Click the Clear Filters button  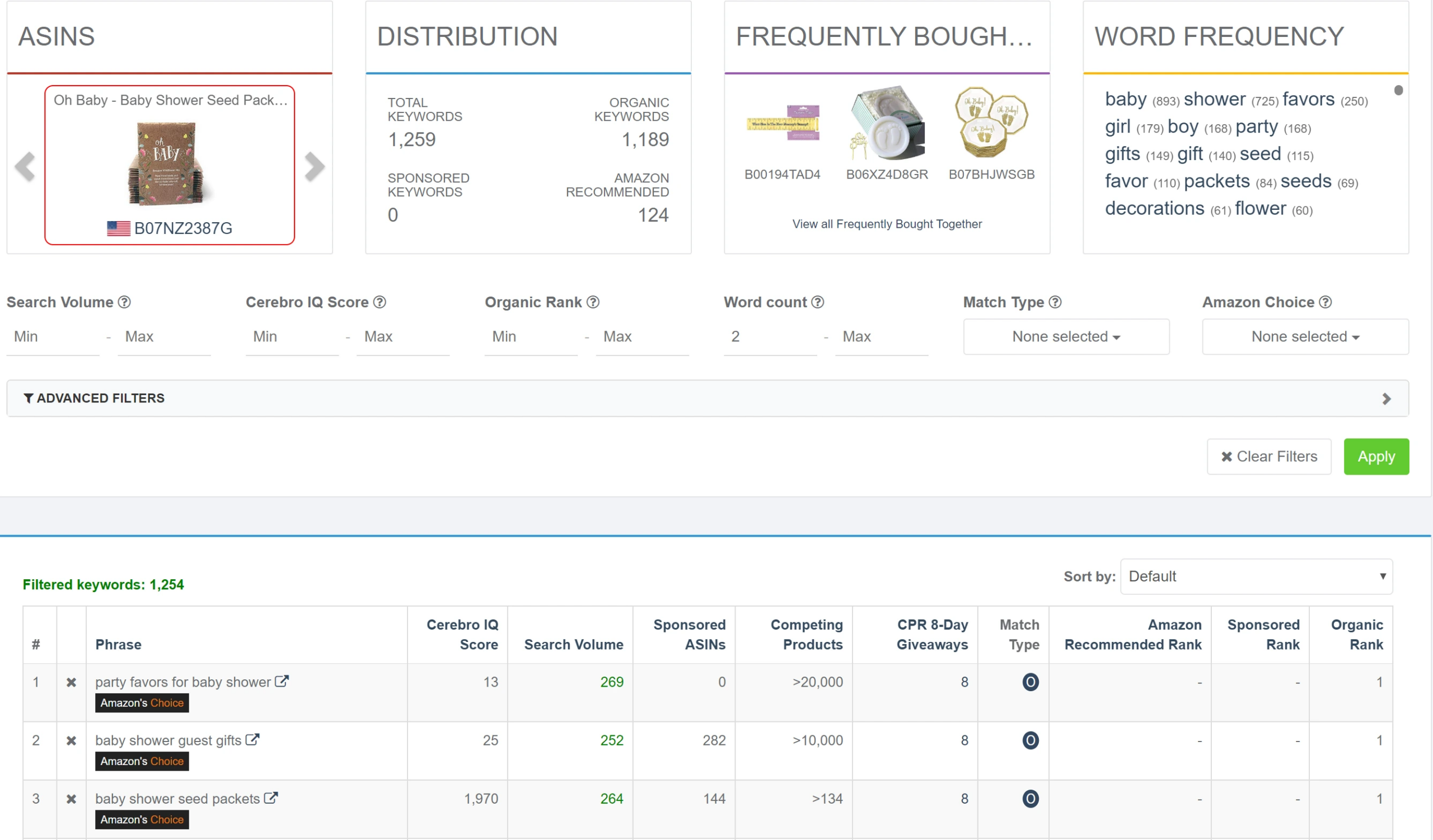tap(1268, 456)
